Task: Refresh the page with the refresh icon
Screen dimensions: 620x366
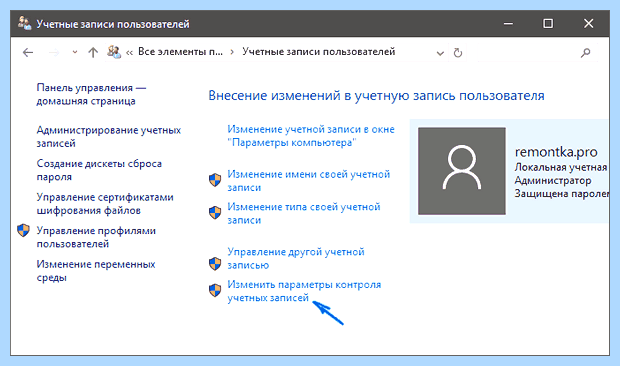Action: [457, 53]
